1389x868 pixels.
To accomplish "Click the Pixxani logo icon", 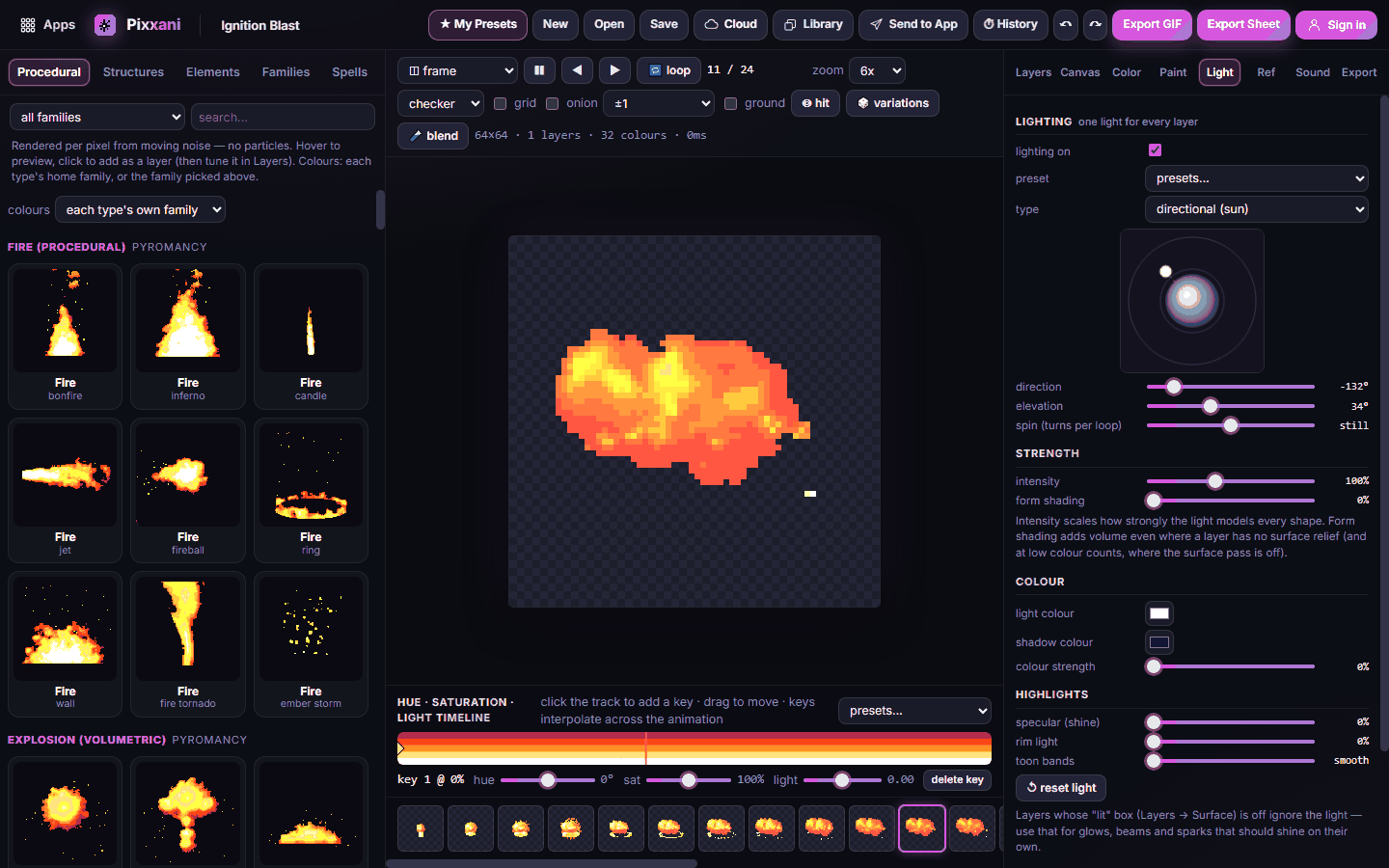I will pyautogui.click(x=105, y=25).
